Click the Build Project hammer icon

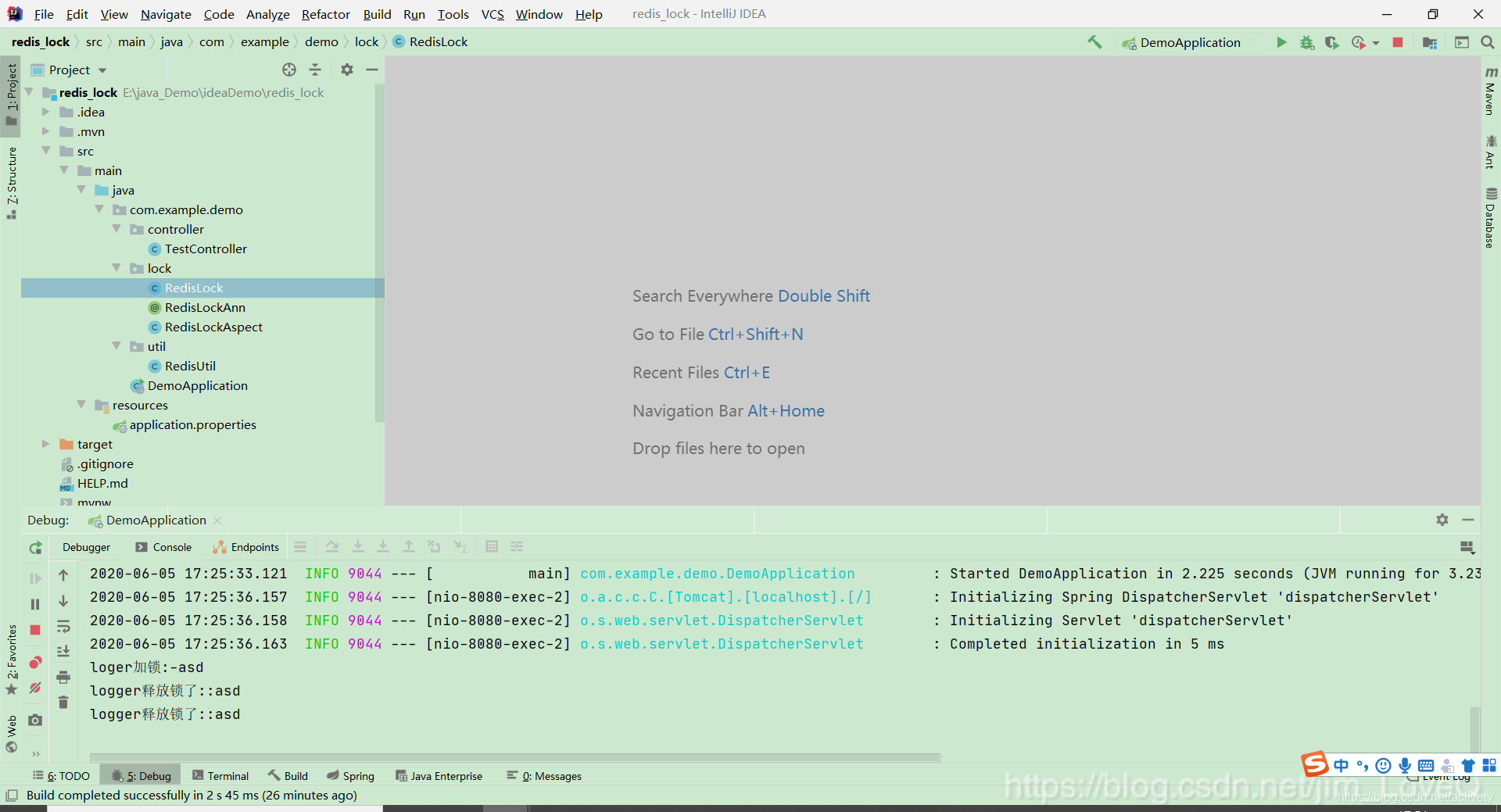click(x=1094, y=42)
